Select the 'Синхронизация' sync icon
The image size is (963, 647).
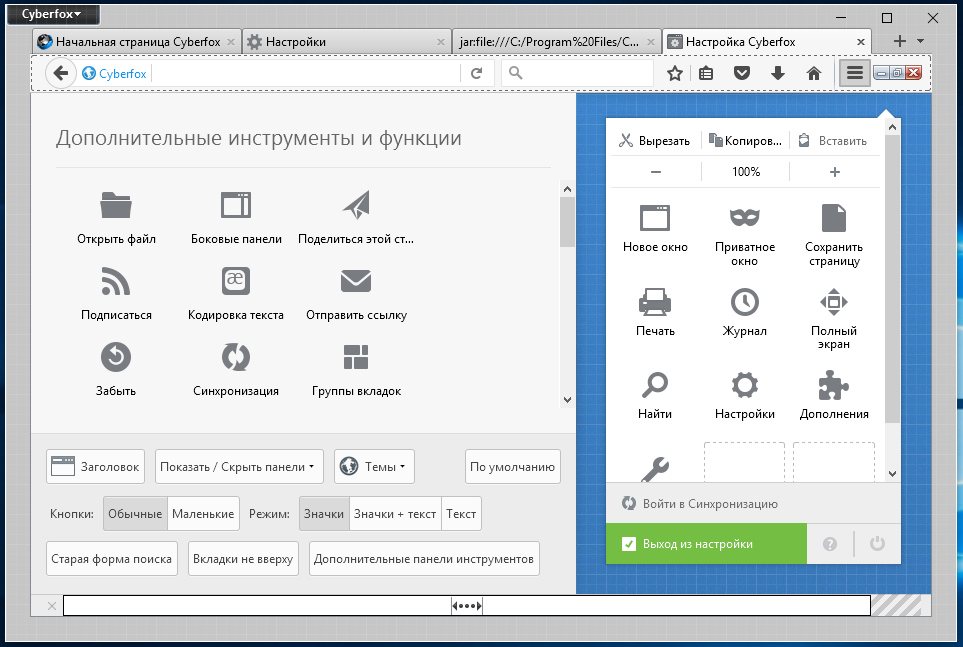tap(236, 357)
